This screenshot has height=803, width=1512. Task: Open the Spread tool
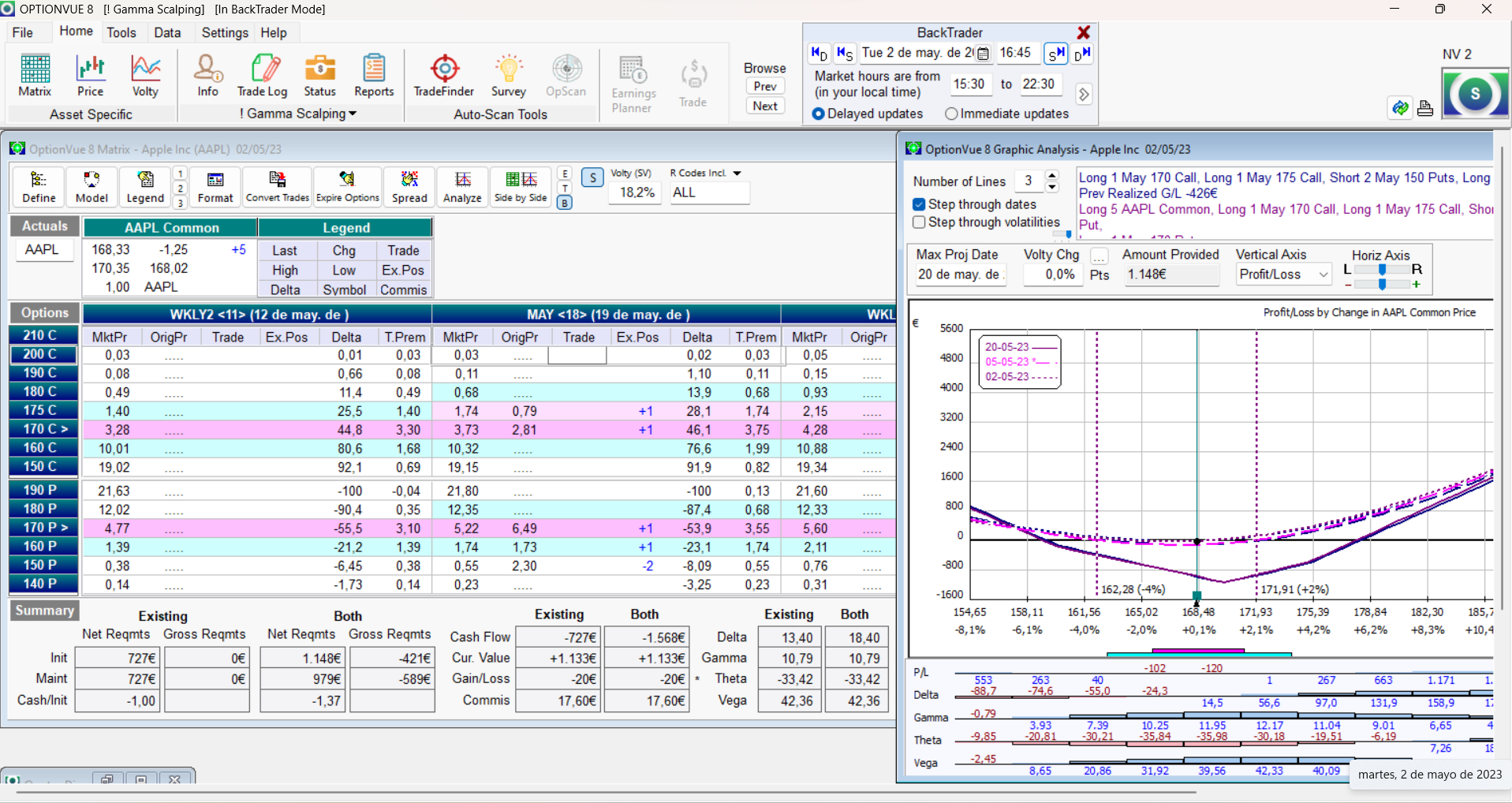click(x=409, y=187)
